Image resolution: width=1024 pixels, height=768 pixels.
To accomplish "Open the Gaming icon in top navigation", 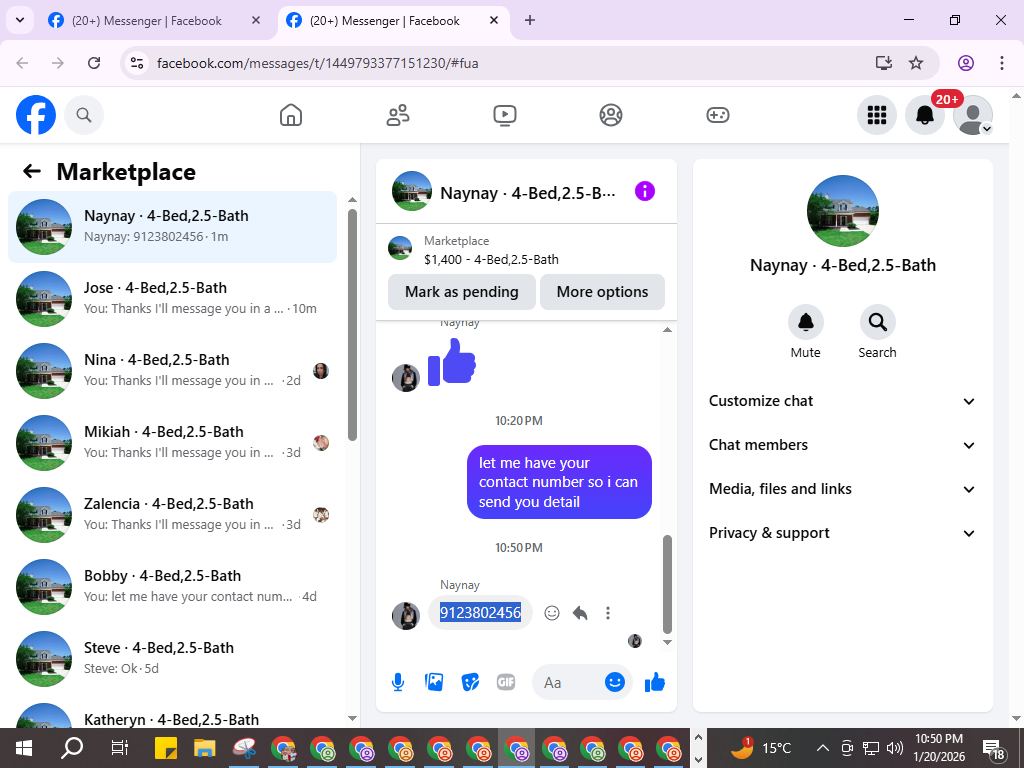I will pos(718,115).
